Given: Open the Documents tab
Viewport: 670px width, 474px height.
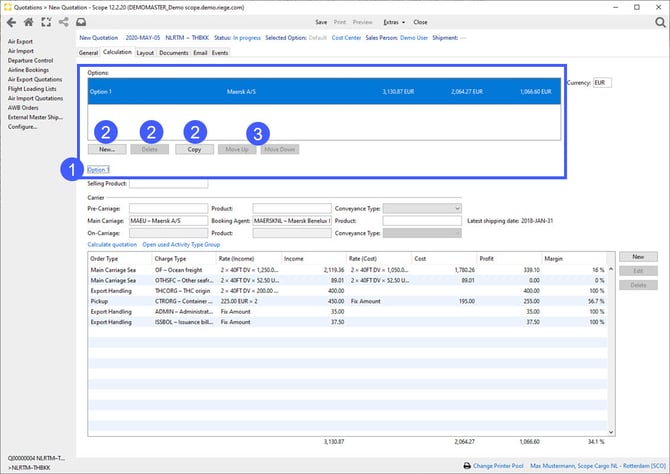Looking at the screenshot, I should 173,52.
